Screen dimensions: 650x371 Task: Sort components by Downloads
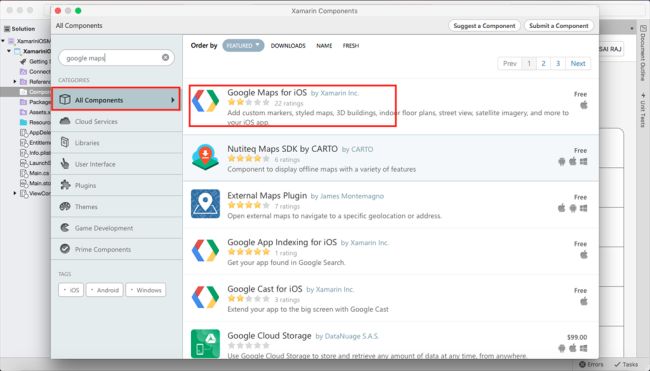288,46
